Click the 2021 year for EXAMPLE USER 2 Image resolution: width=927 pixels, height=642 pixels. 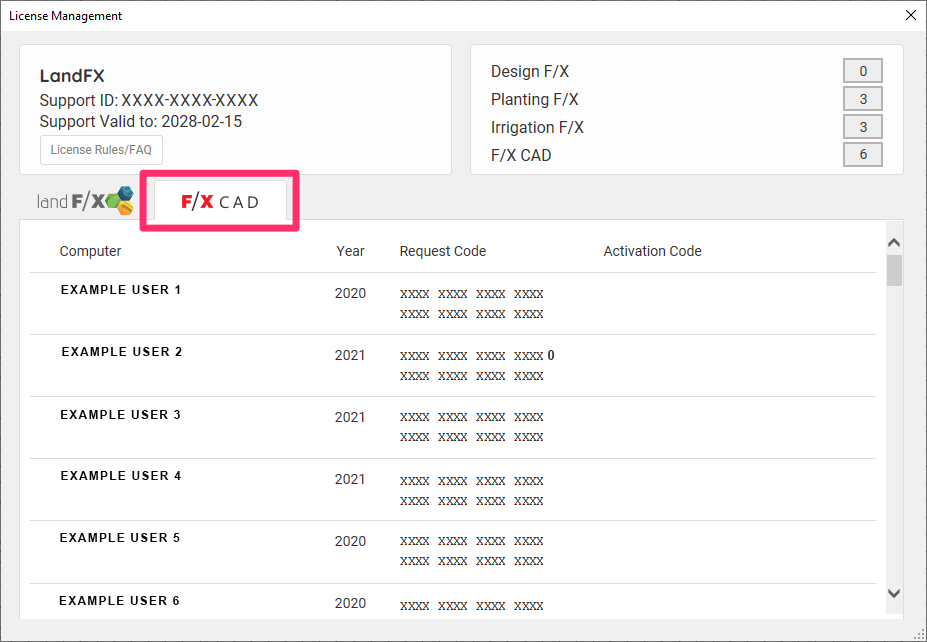(350, 355)
